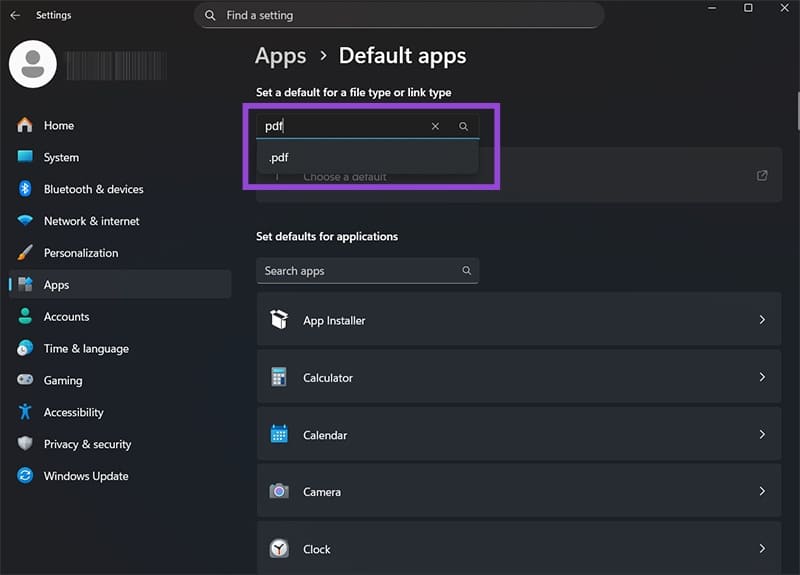Open Windows Update section
Viewport: 800px width, 575px height.
click(86, 476)
